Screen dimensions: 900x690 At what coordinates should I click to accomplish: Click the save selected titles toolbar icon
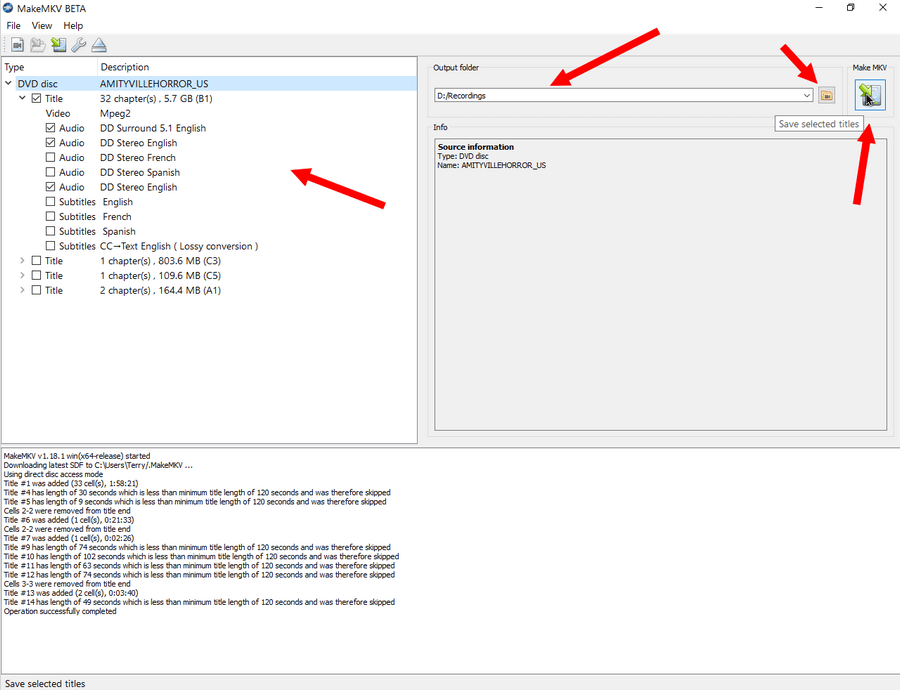coord(58,45)
